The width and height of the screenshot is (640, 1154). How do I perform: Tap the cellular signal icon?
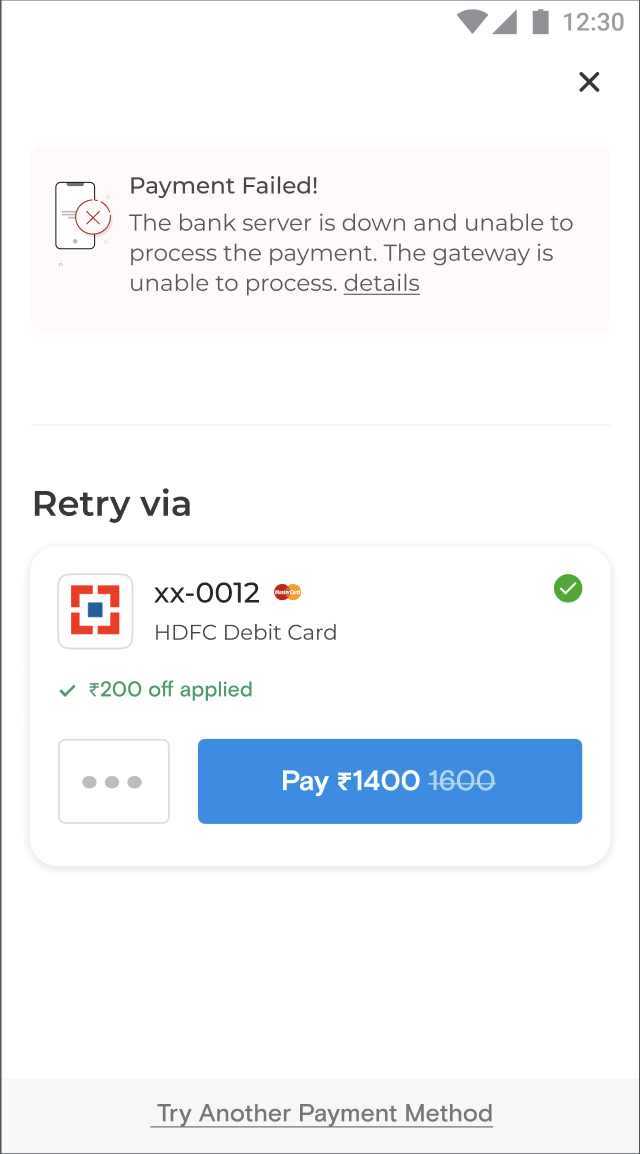505,21
